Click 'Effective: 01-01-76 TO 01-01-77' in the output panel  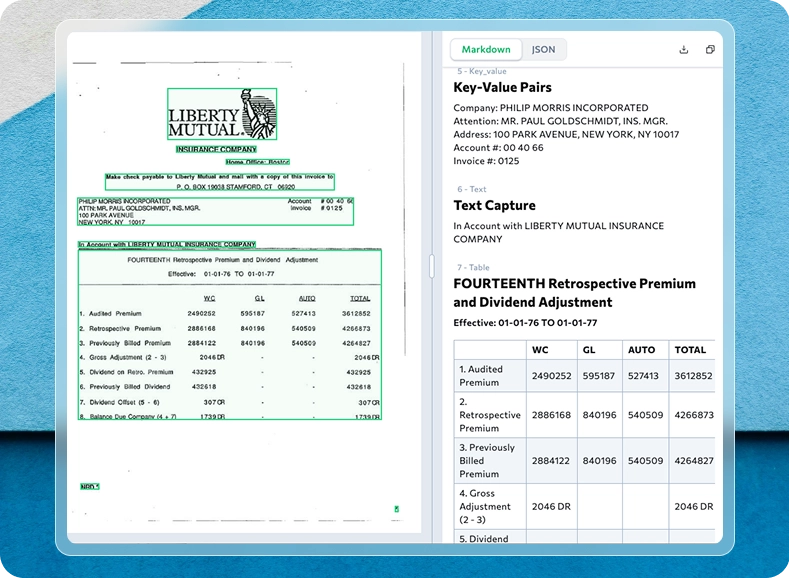pos(525,323)
